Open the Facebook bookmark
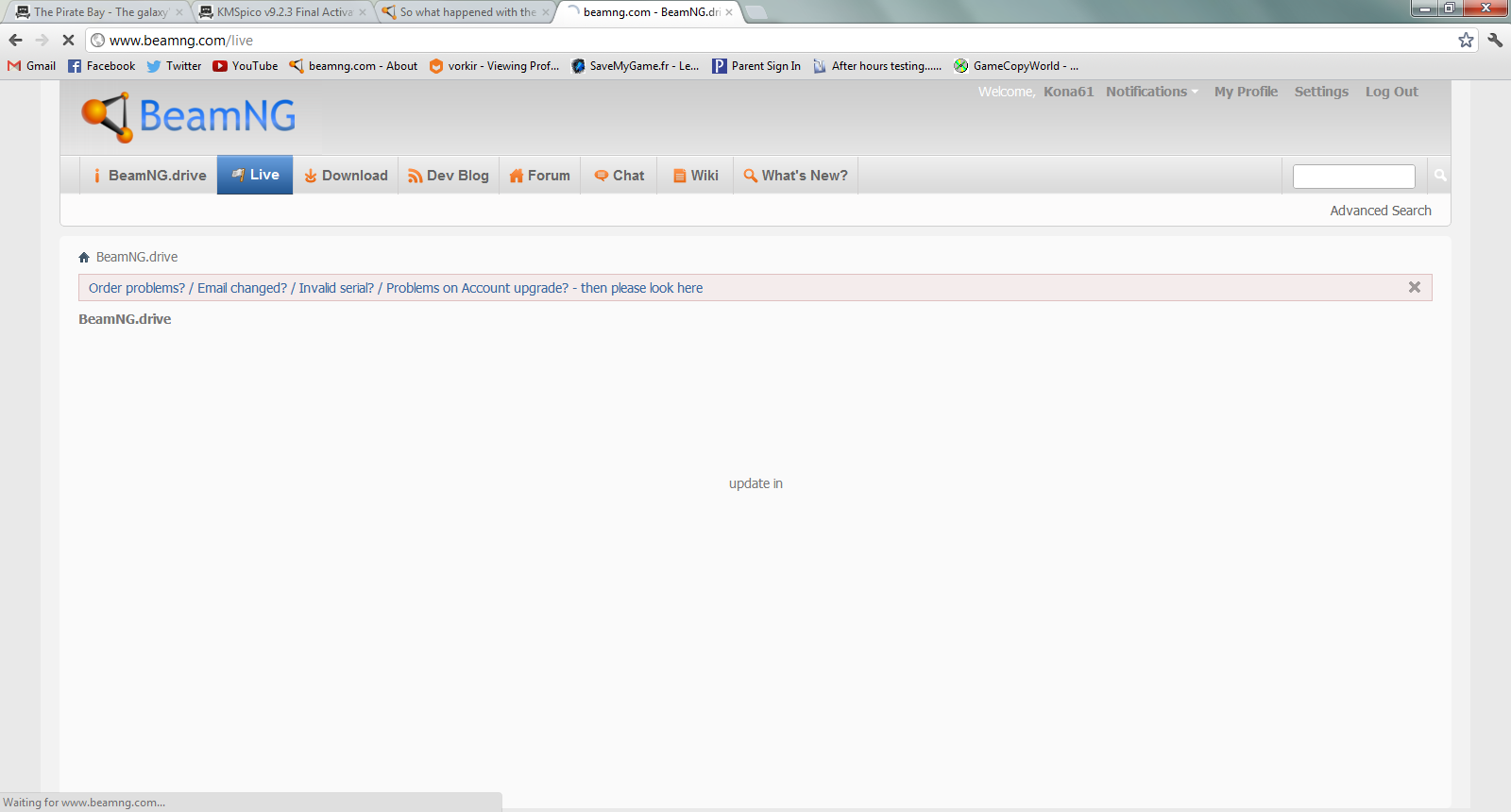Viewport: 1511px width, 812px height. click(101, 66)
